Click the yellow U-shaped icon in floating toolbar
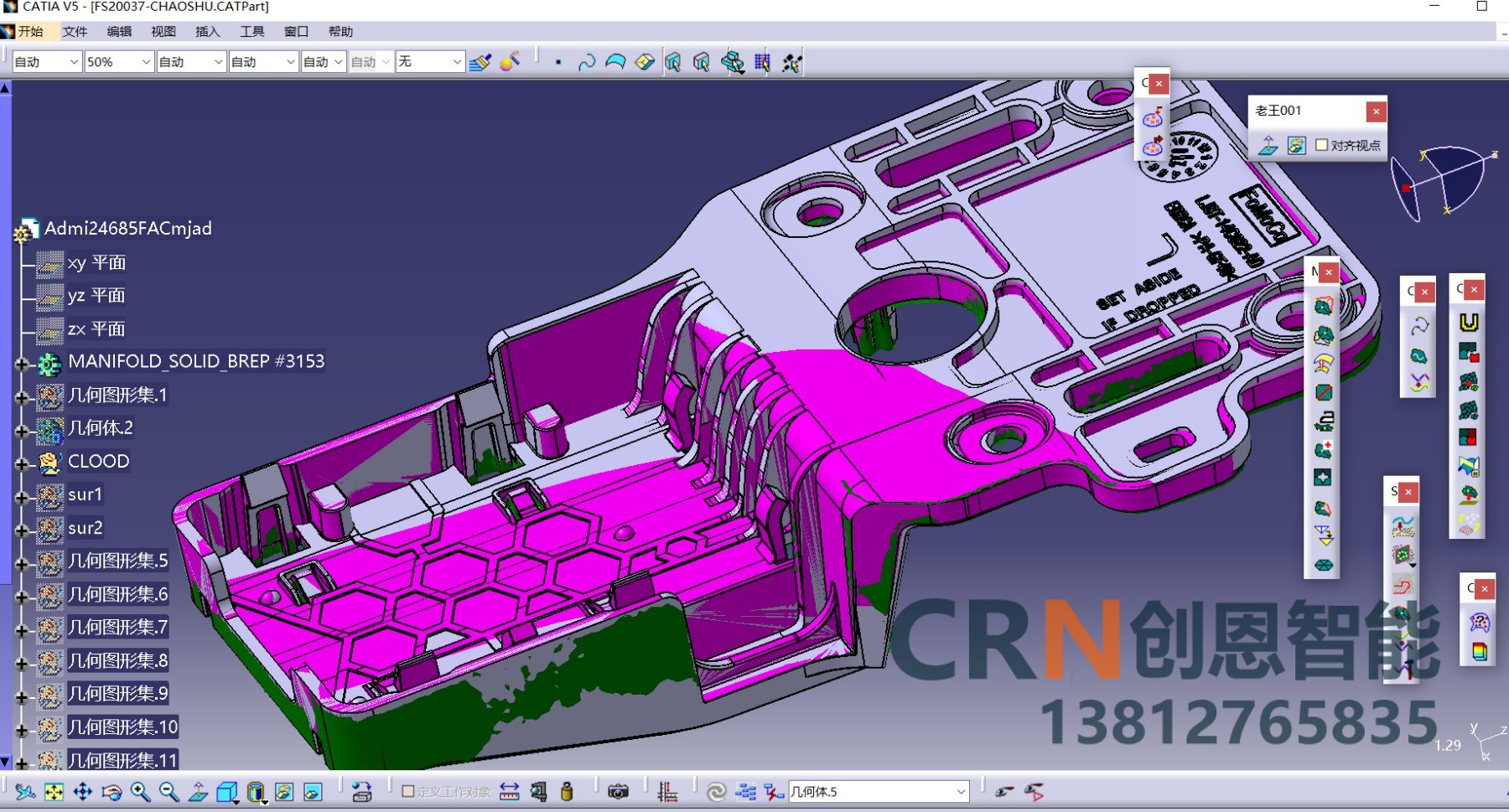The height and width of the screenshot is (812, 1509). coord(1469,323)
